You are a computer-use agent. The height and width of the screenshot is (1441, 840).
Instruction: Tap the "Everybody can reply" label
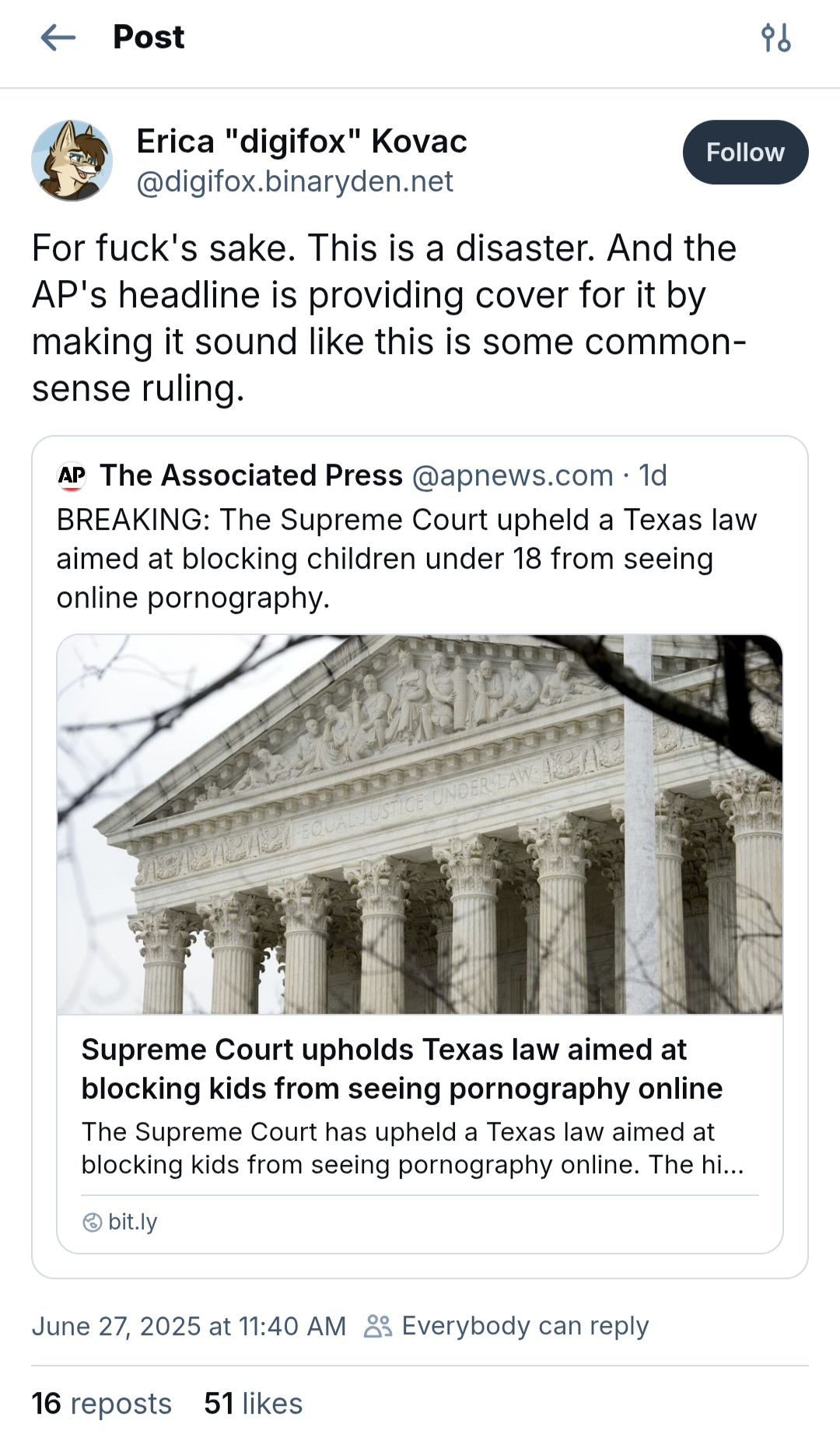[525, 1326]
